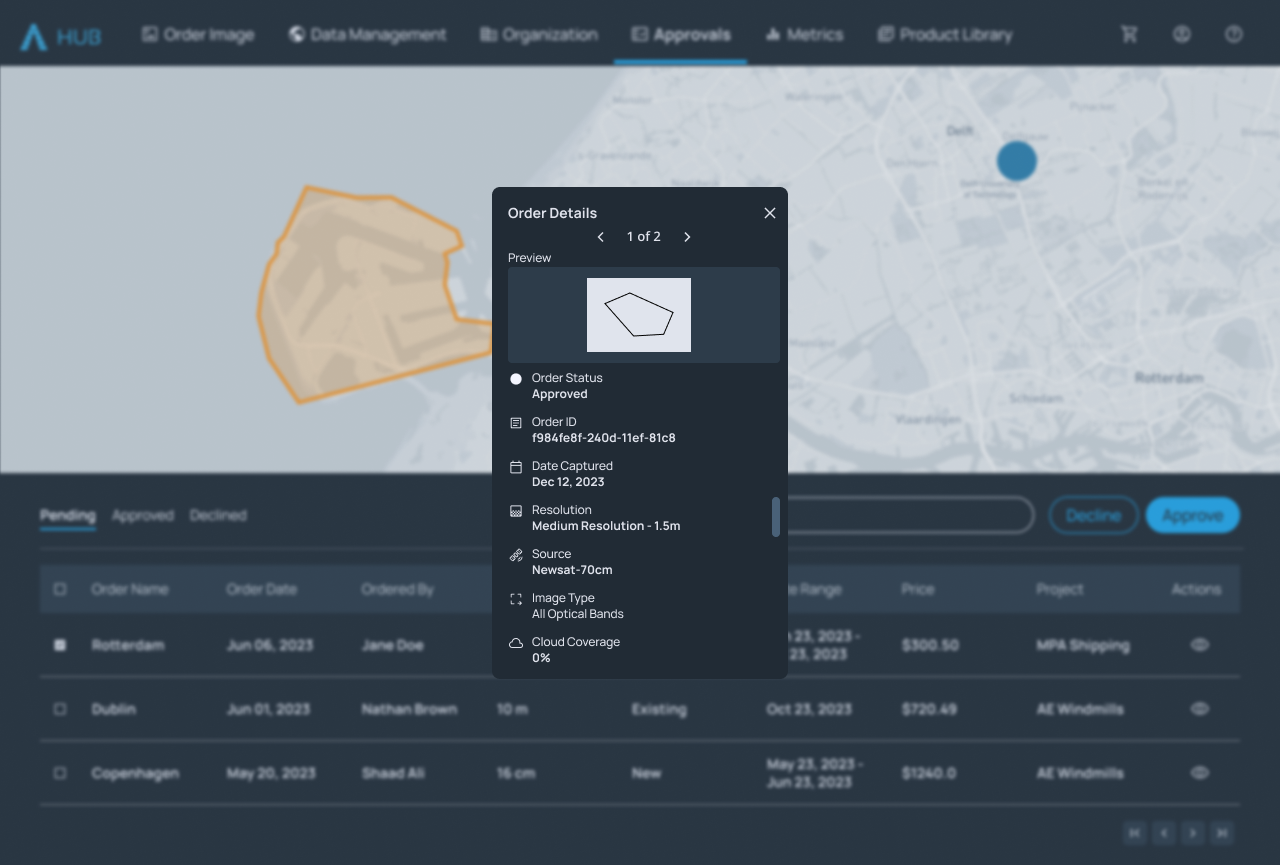Close the Order Details dialog
Screen dimensions: 1280x865
(x=770, y=213)
